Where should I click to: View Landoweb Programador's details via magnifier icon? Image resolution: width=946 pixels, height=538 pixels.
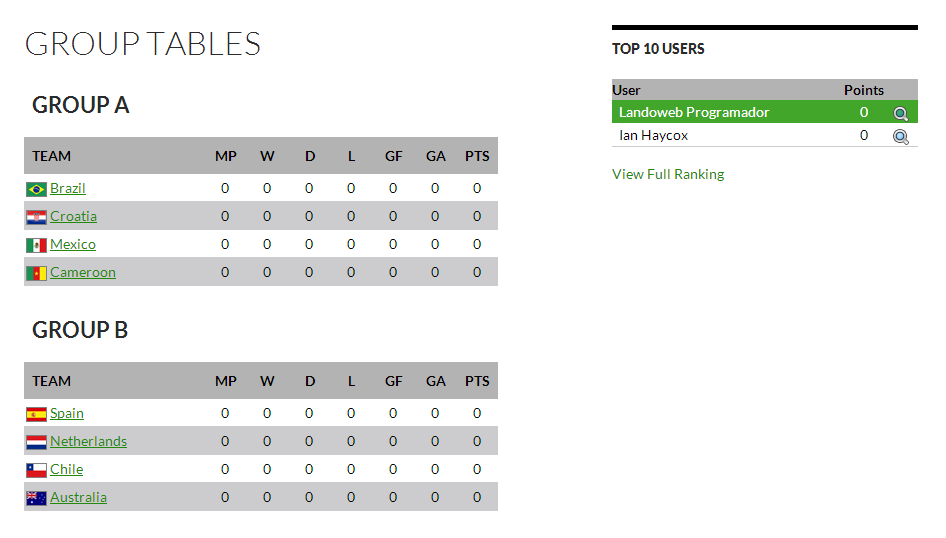[x=901, y=114]
